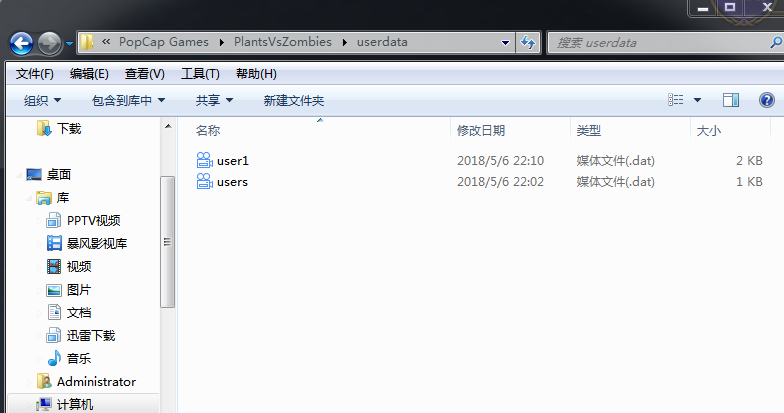Collapse the 库 tree node
Viewport: 784px width, 413px height.
29,198
